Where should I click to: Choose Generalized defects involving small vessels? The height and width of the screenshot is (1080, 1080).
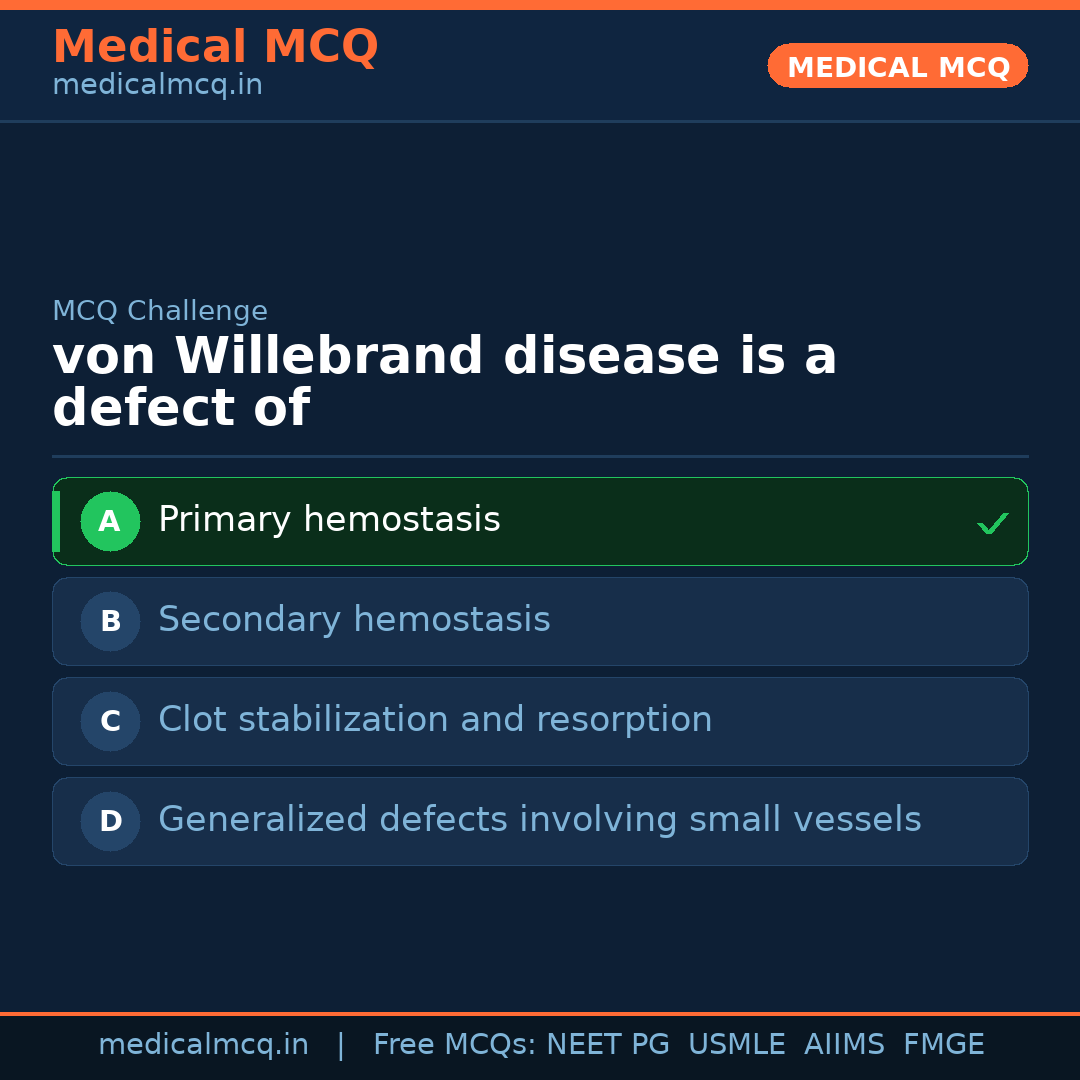539,820
